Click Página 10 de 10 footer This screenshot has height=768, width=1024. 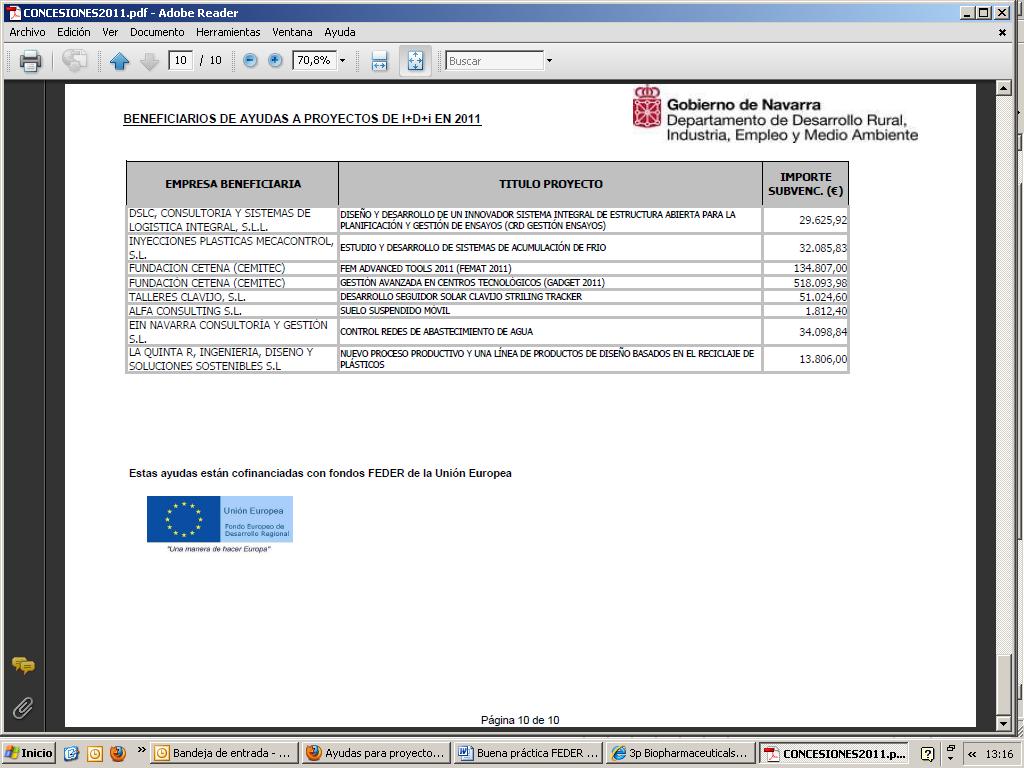click(520, 720)
